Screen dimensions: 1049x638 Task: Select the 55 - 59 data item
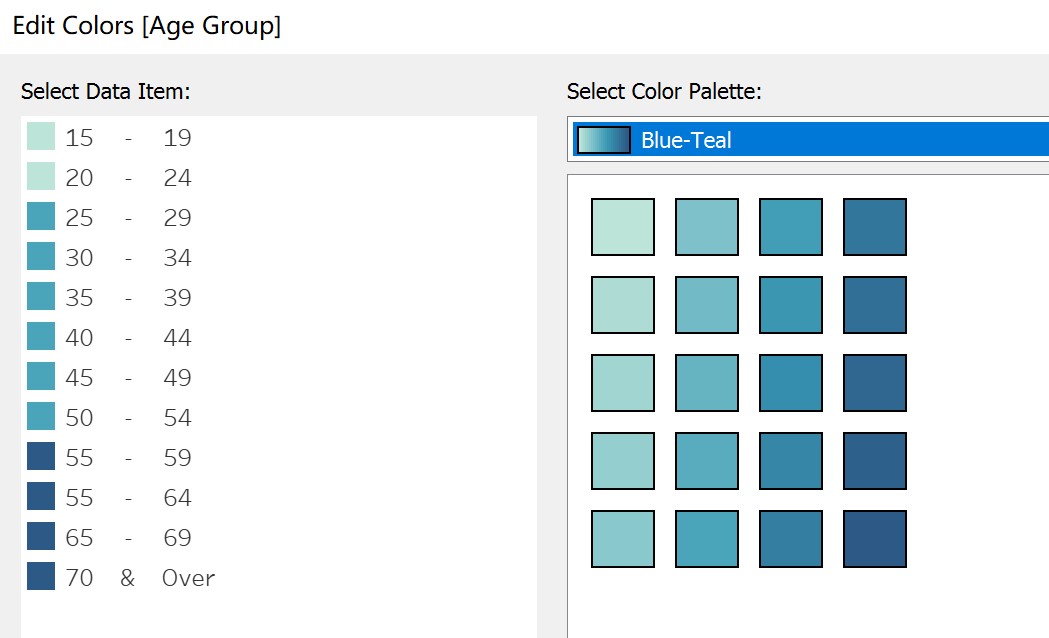pyautogui.click(x=127, y=458)
